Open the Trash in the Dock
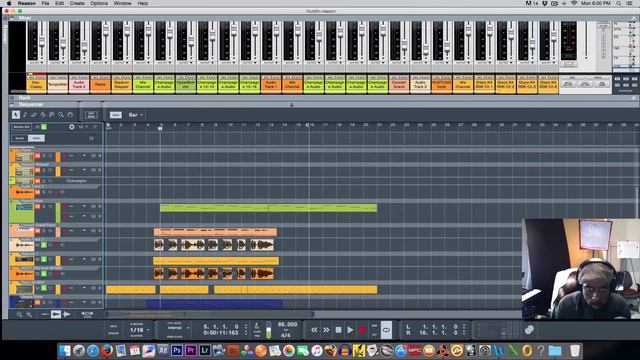This screenshot has width=640, height=360. (575, 350)
